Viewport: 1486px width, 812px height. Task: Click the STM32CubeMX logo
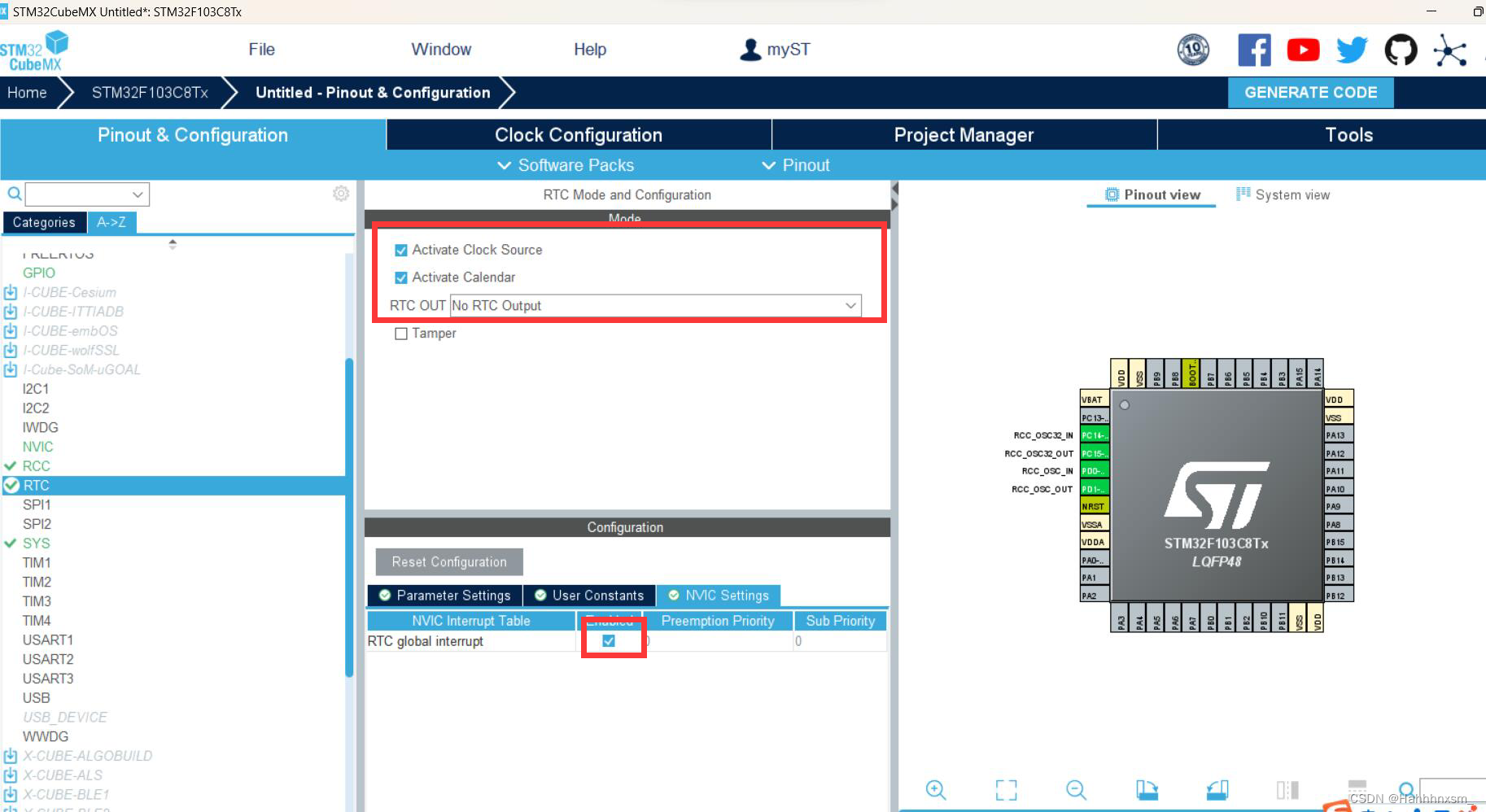click(x=34, y=50)
